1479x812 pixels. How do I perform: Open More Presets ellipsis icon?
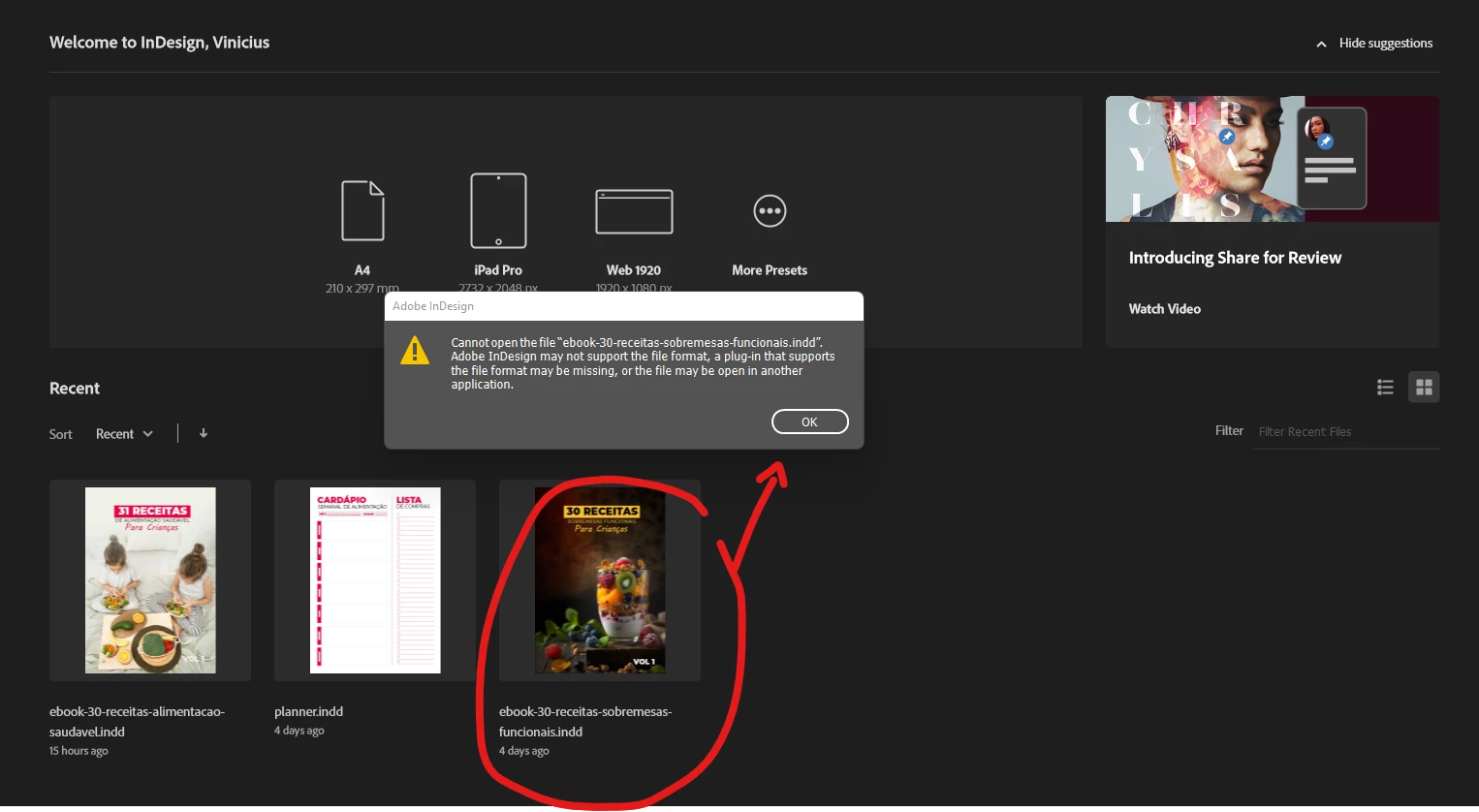[770, 210]
